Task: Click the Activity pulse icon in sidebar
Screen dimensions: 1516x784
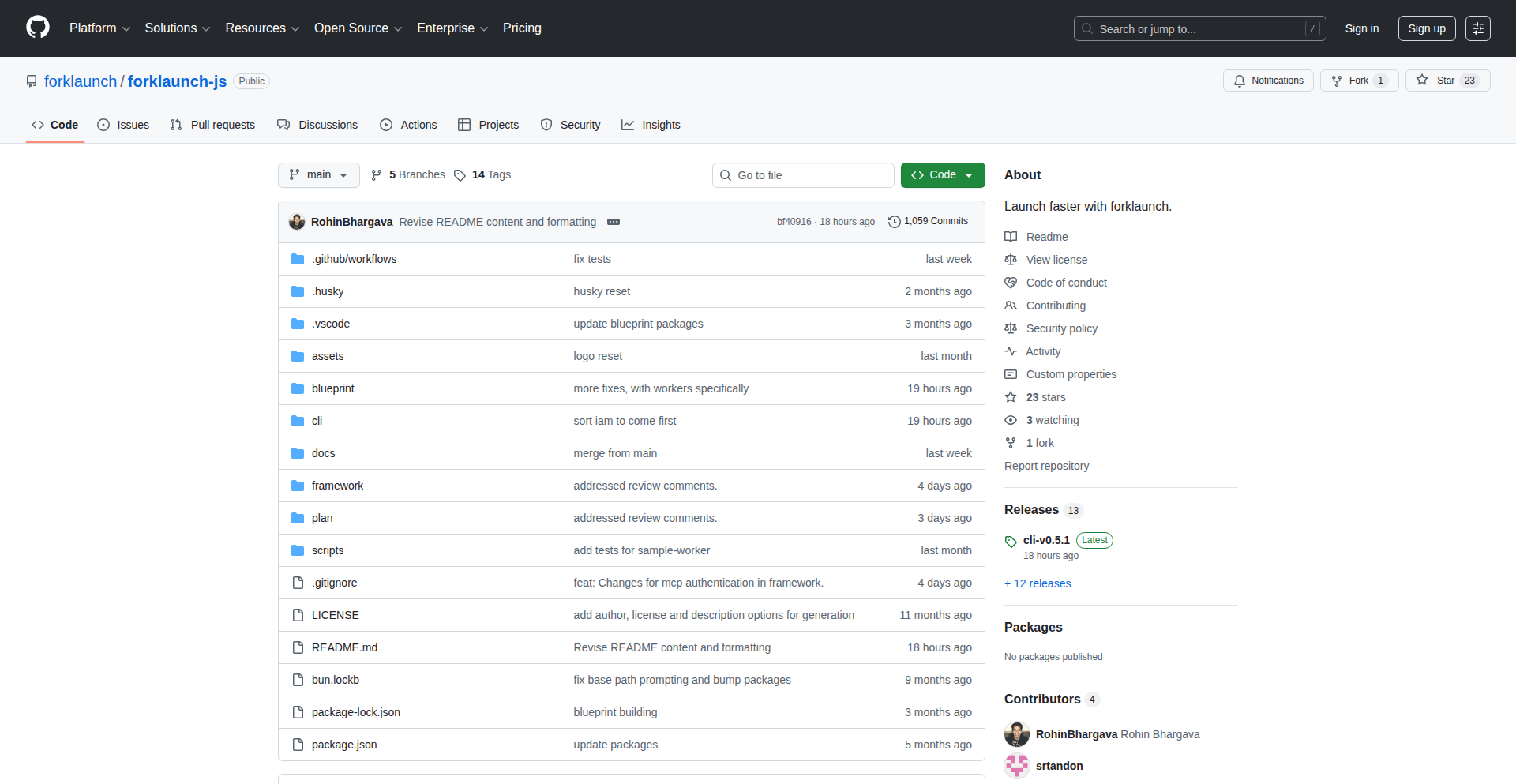Action: [x=1011, y=351]
